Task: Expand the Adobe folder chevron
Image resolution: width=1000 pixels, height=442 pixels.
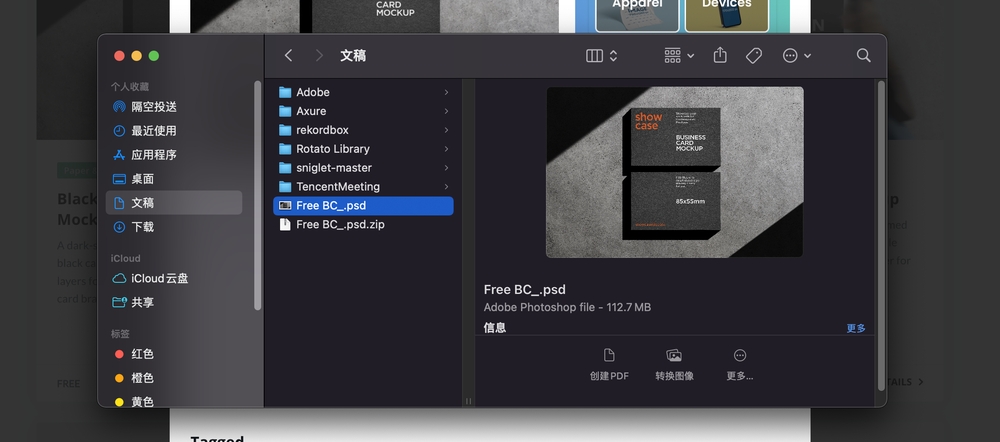Action: [x=446, y=92]
